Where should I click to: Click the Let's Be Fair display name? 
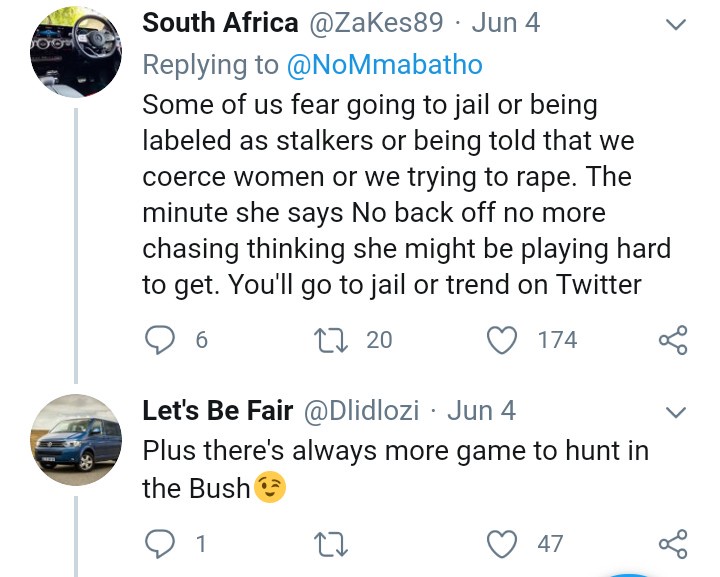click(218, 410)
